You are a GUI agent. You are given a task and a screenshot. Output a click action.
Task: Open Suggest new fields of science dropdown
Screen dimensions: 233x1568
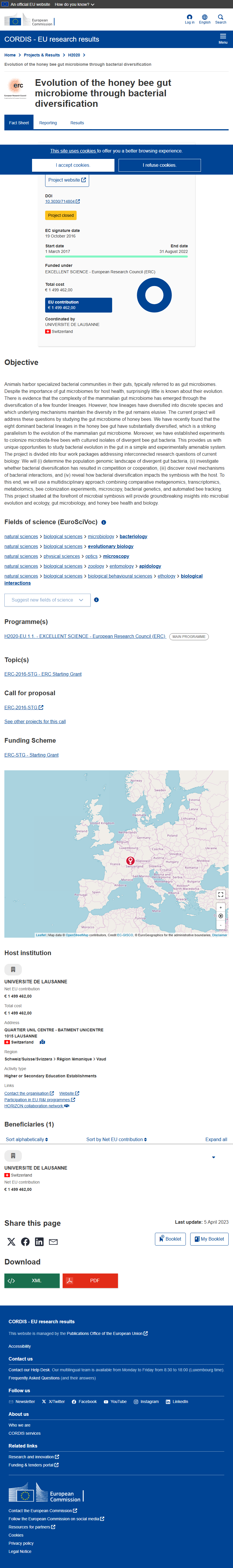coord(47,599)
